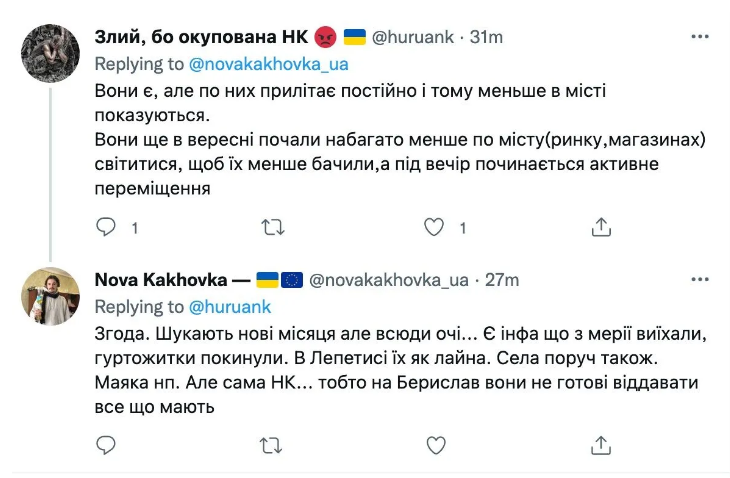Open more options for Nova Kakhovka's tweet
Screen dimensions: 730x478
(x=701, y=279)
